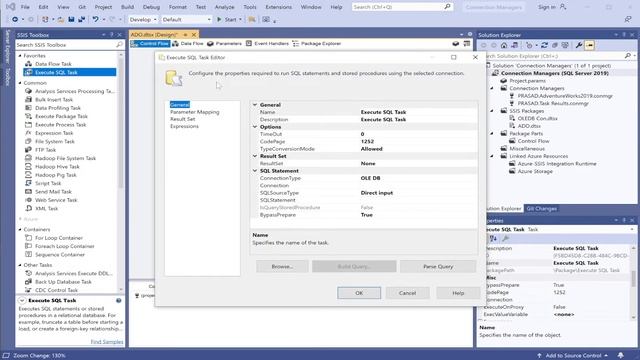Select Web Service Task in toolbox
Screen dimensions: 640x360
point(56,200)
